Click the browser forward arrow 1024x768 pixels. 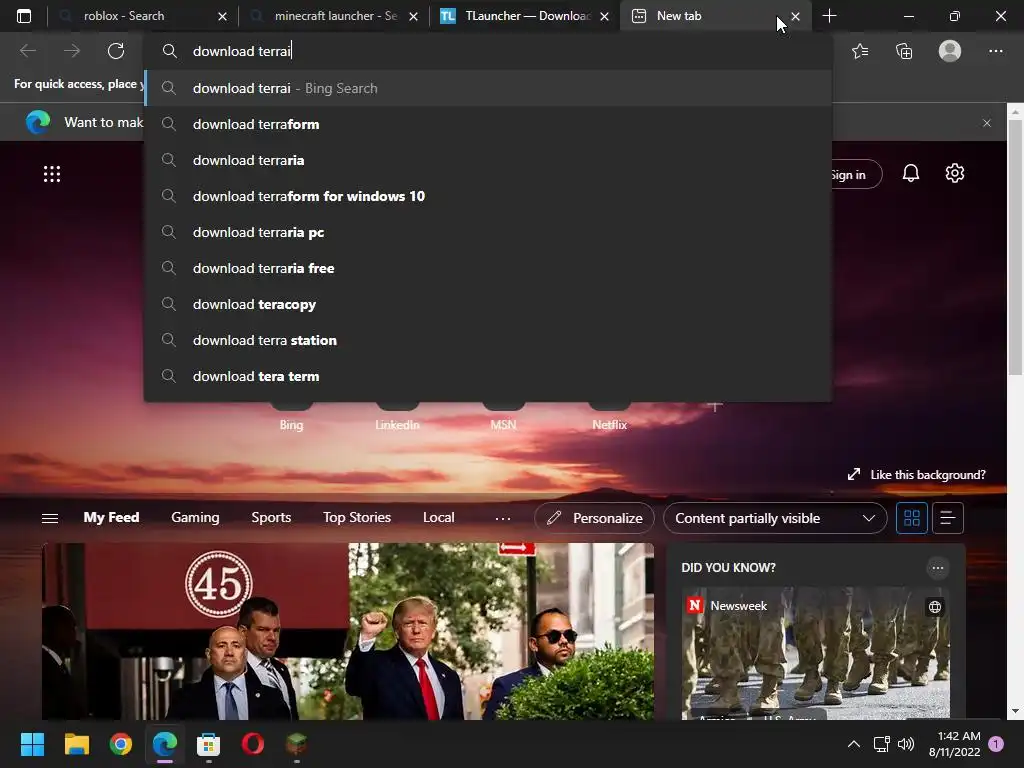tap(72, 50)
